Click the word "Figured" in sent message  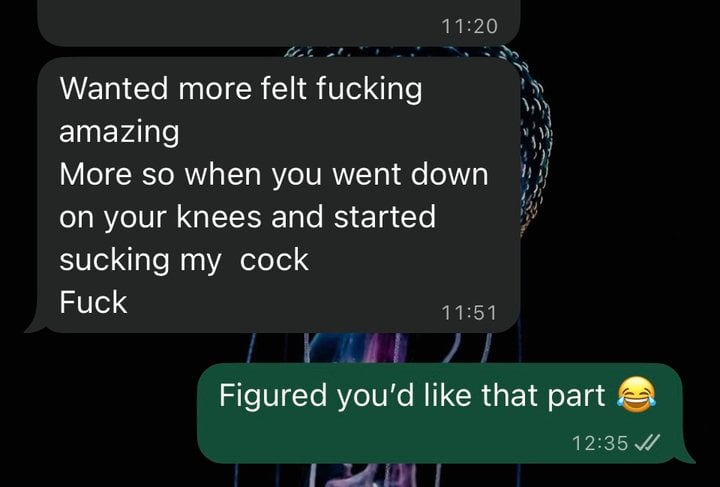(273, 395)
